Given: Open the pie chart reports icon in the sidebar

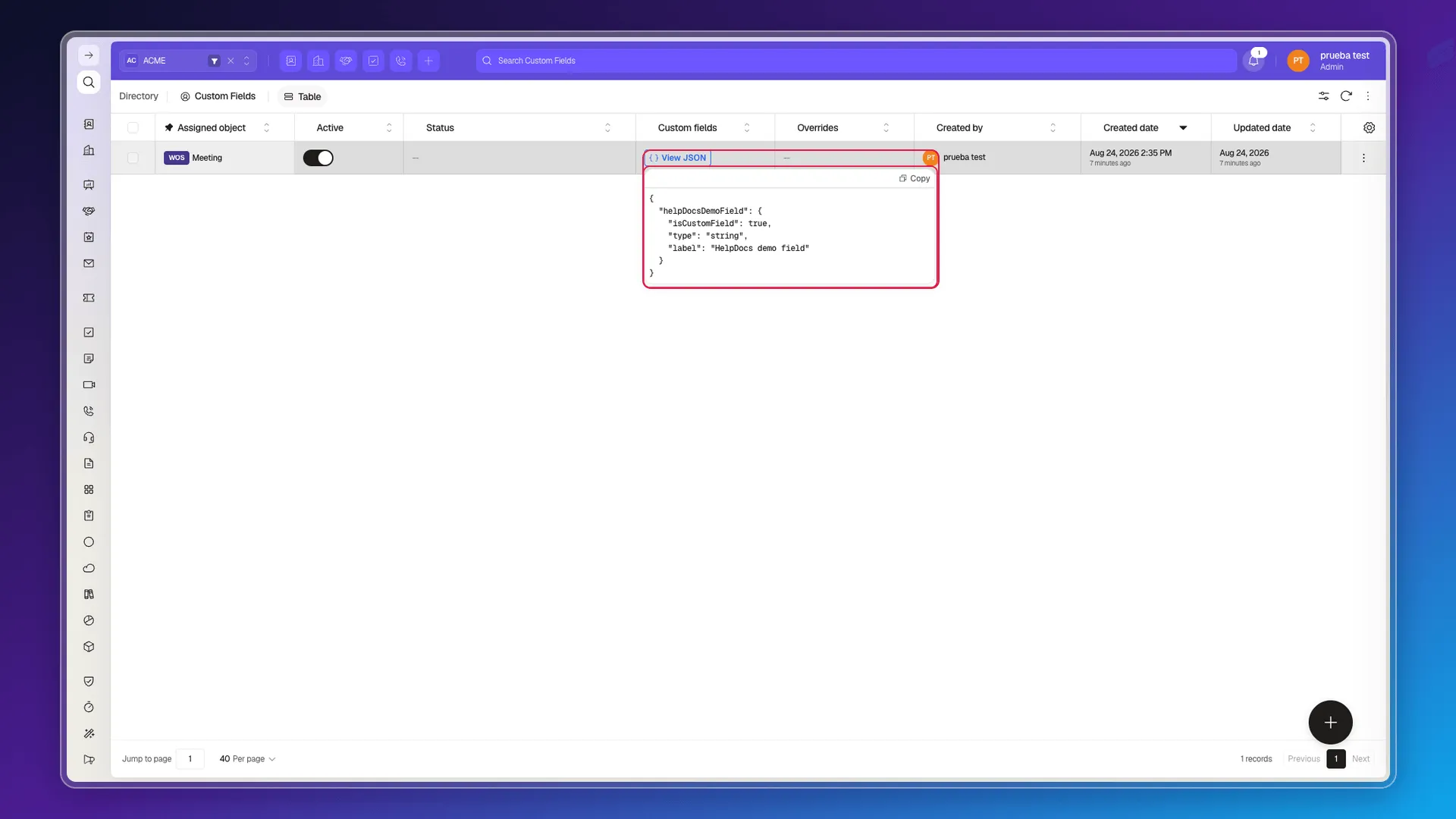Looking at the screenshot, I should coord(89,620).
